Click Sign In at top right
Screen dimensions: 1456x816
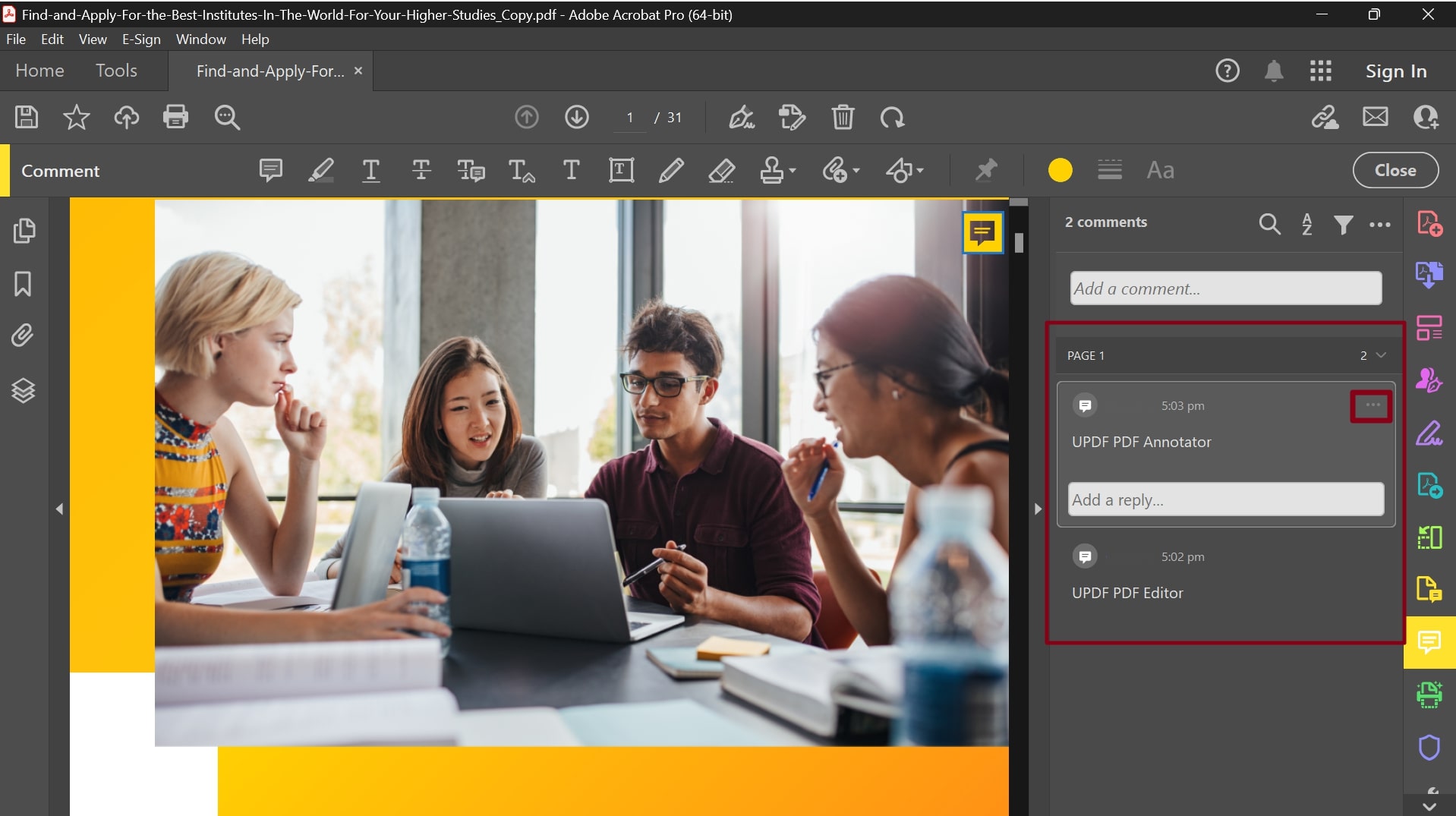point(1396,71)
